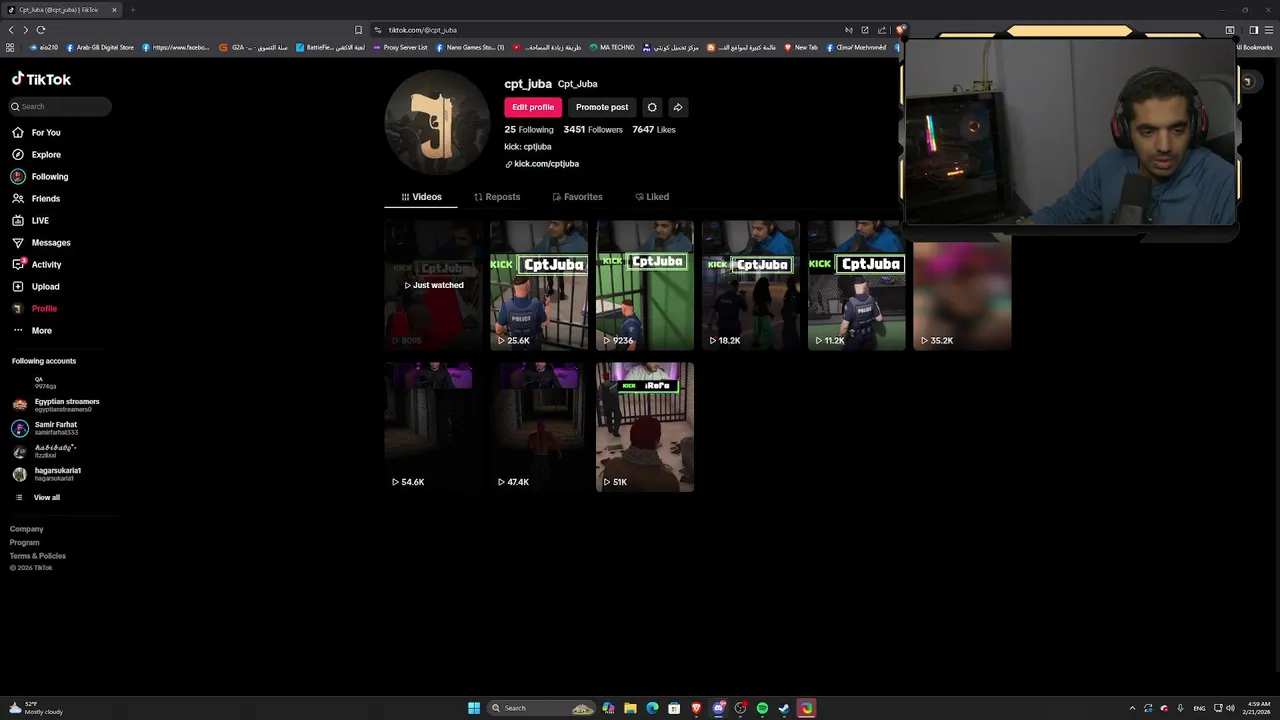This screenshot has width=1280, height=720.
Task: Open the Just watched video thumbnail
Action: (x=433, y=285)
